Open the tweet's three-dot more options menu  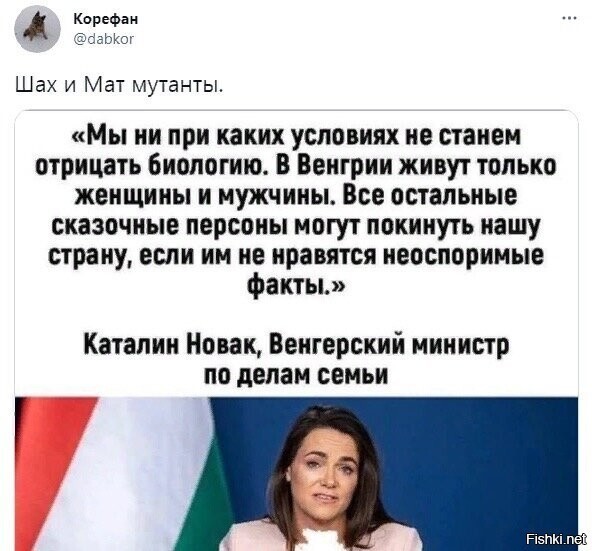pyautogui.click(x=569, y=18)
